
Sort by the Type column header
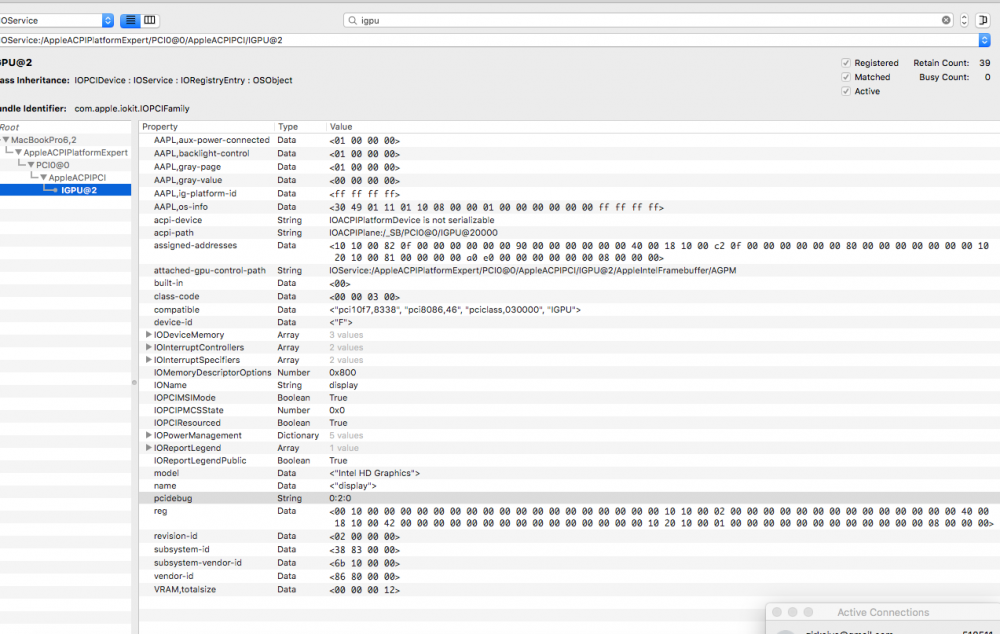(300, 127)
